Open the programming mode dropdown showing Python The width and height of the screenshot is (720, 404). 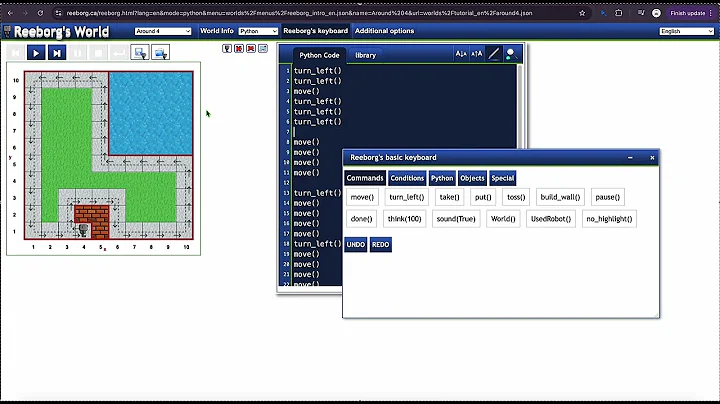(258, 31)
